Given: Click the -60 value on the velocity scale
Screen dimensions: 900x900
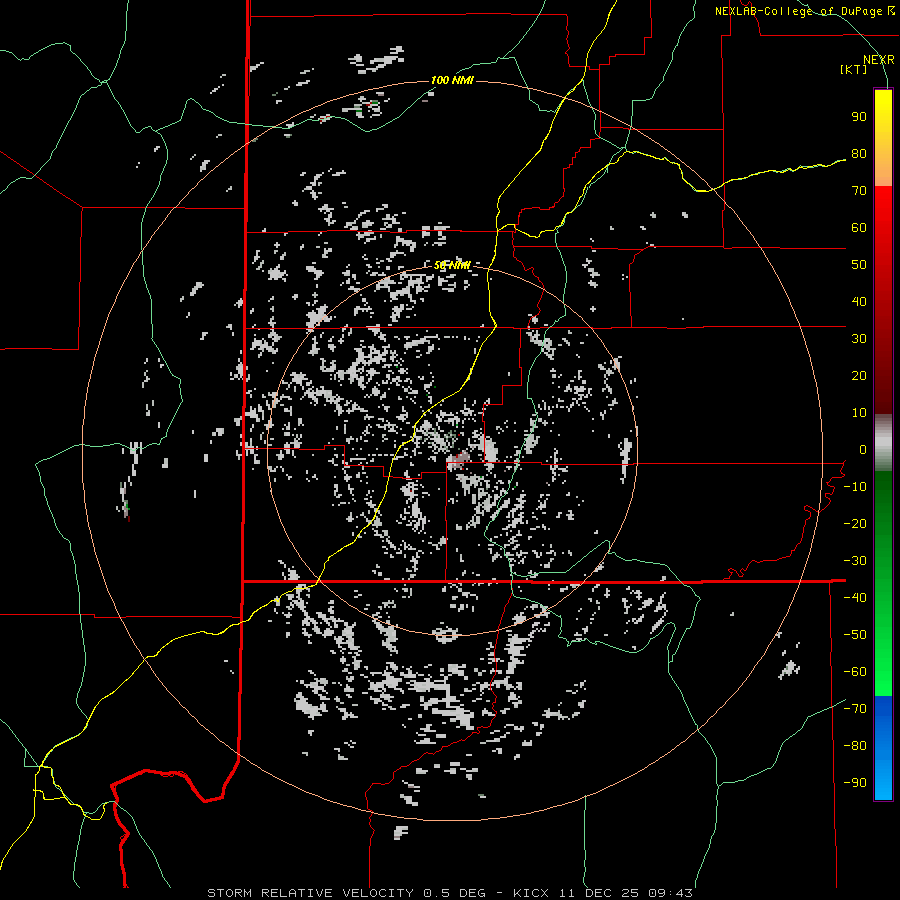Looking at the screenshot, I should point(855,672).
